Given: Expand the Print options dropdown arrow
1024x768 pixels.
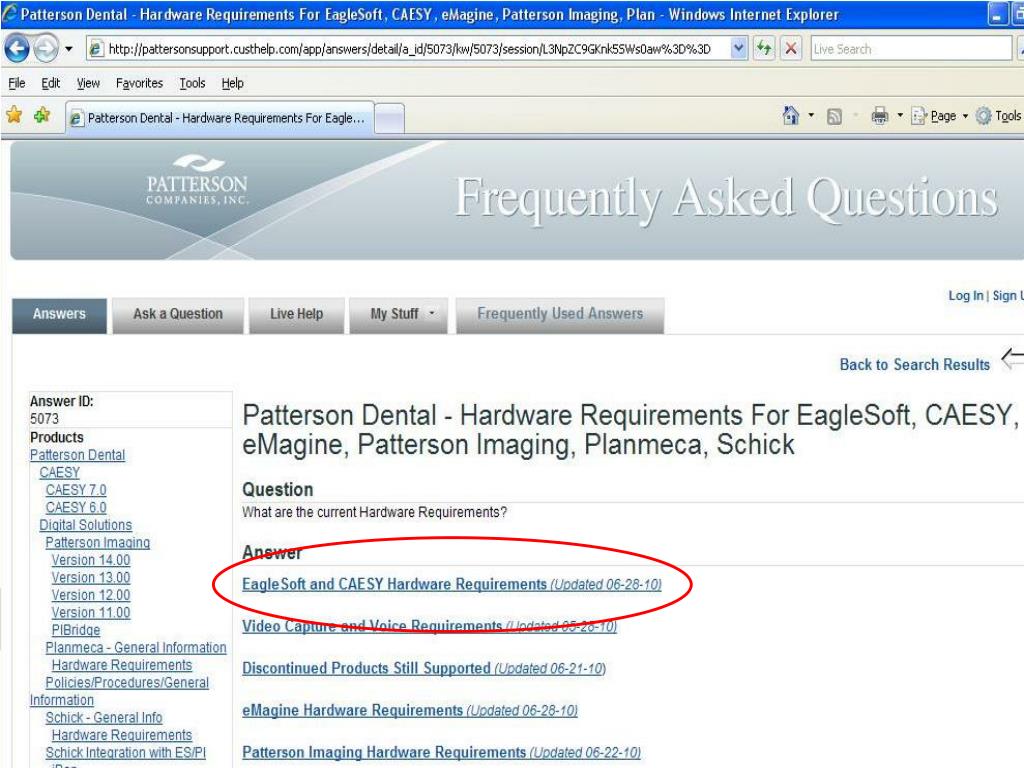Looking at the screenshot, I should [900, 116].
